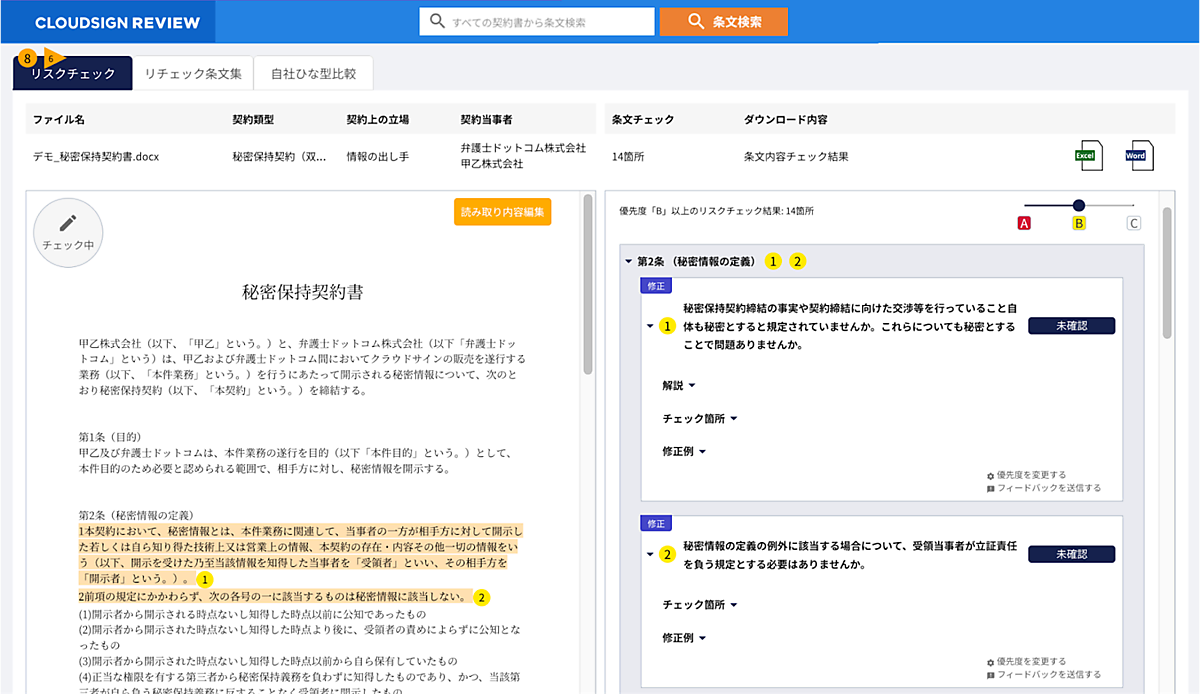This screenshot has height=694, width=1200.
Task: Toggle second issue status 未確認
Action: pos(1070,554)
